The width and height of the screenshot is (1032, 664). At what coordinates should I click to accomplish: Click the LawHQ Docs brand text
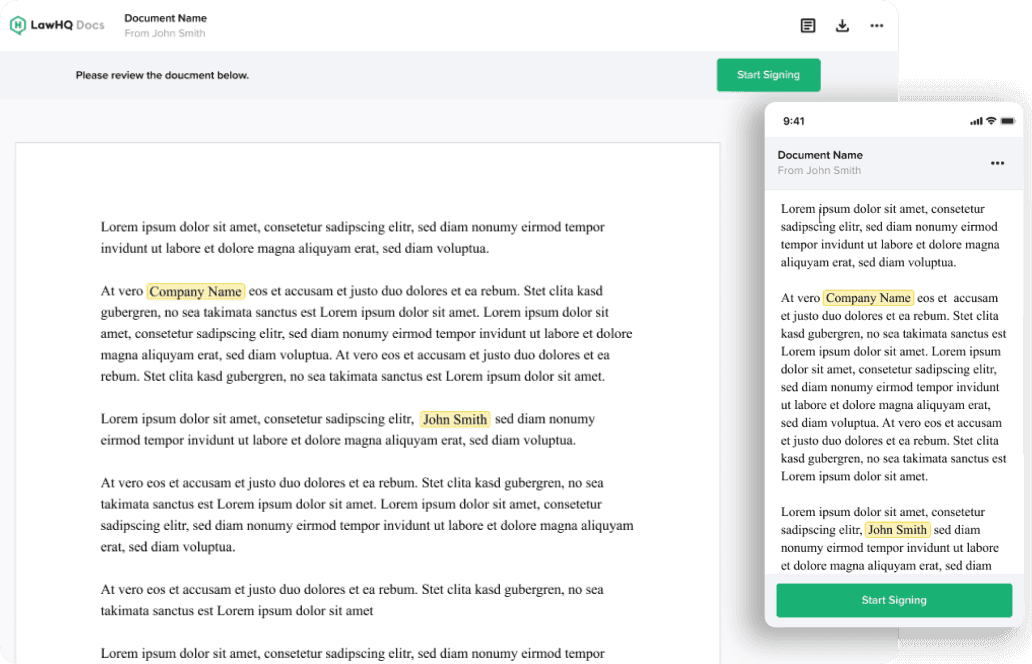(x=69, y=25)
